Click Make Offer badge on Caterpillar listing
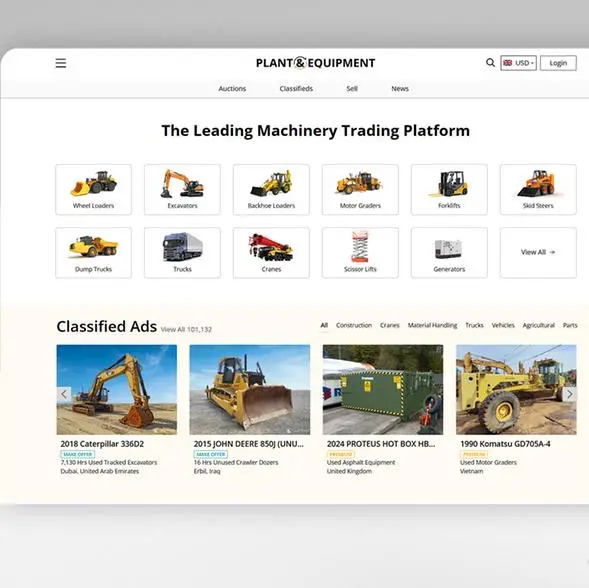The image size is (589, 588). click(x=78, y=454)
